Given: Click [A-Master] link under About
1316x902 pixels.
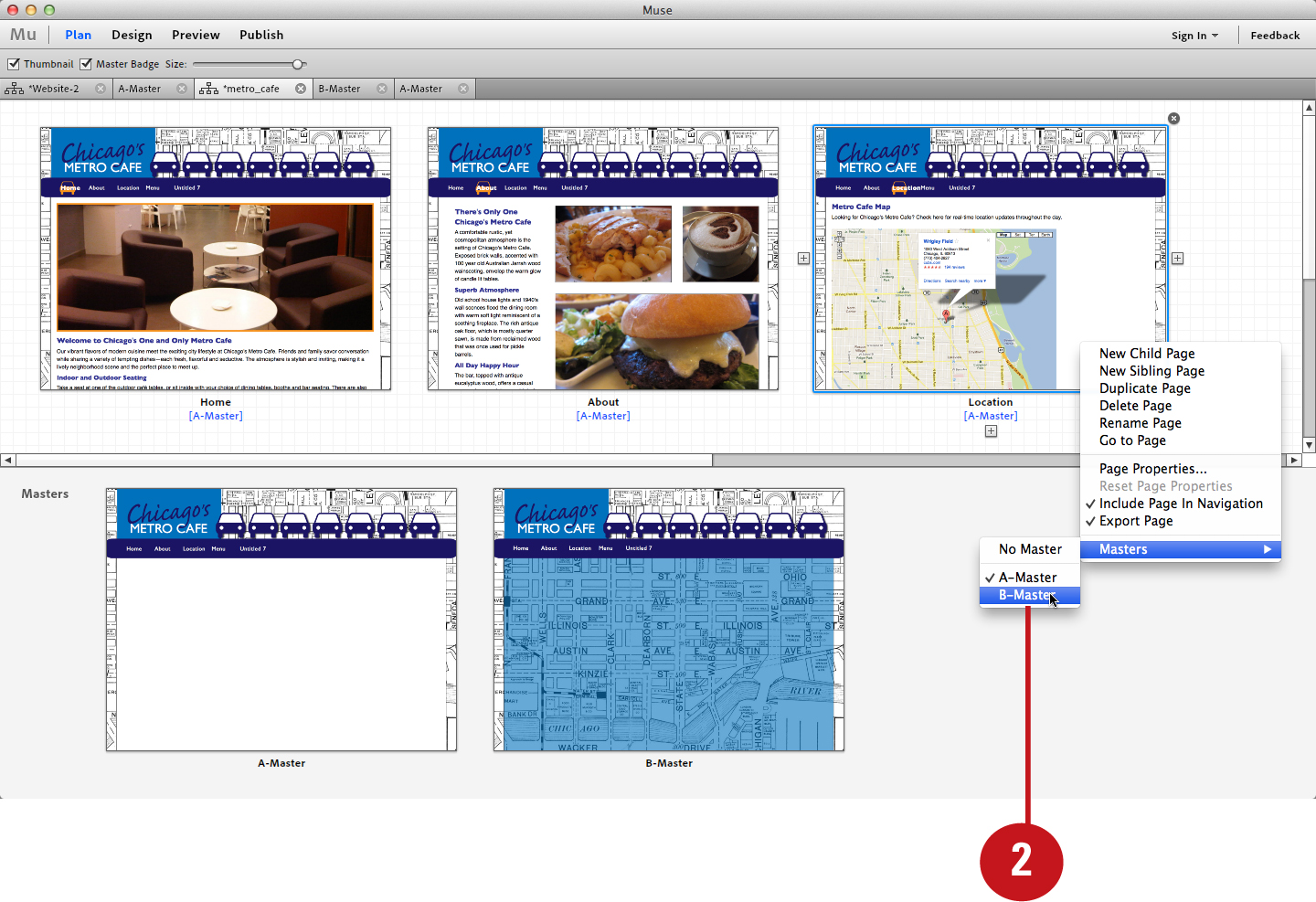Looking at the screenshot, I should (x=603, y=416).
